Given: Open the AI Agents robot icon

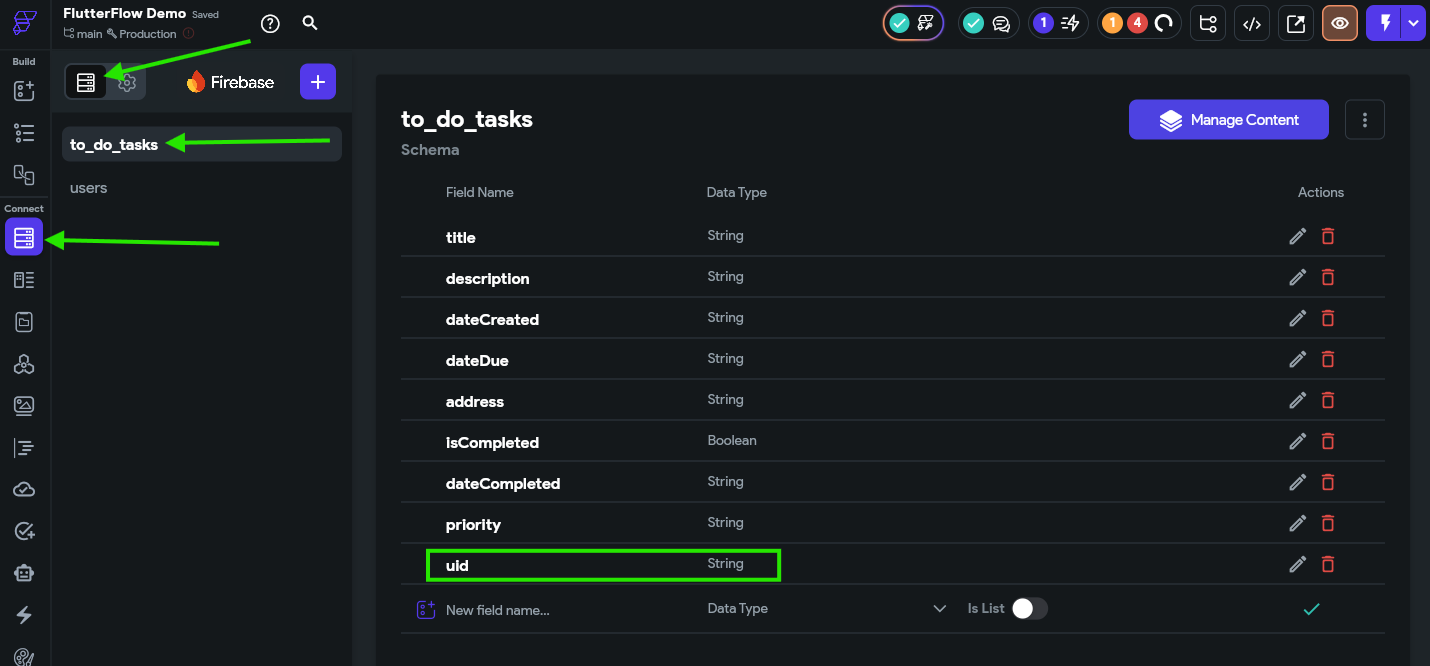Looking at the screenshot, I should click(24, 573).
